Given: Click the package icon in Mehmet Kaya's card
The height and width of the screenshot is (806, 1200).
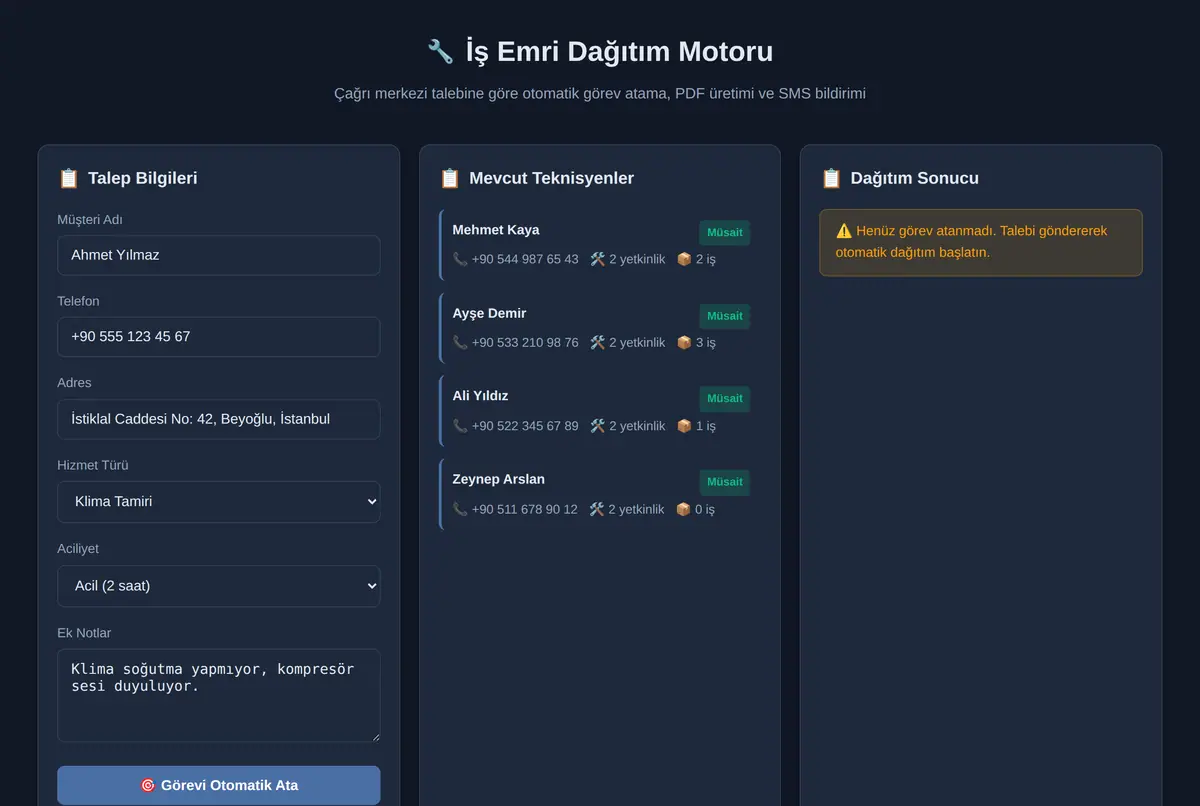Looking at the screenshot, I should (684, 259).
